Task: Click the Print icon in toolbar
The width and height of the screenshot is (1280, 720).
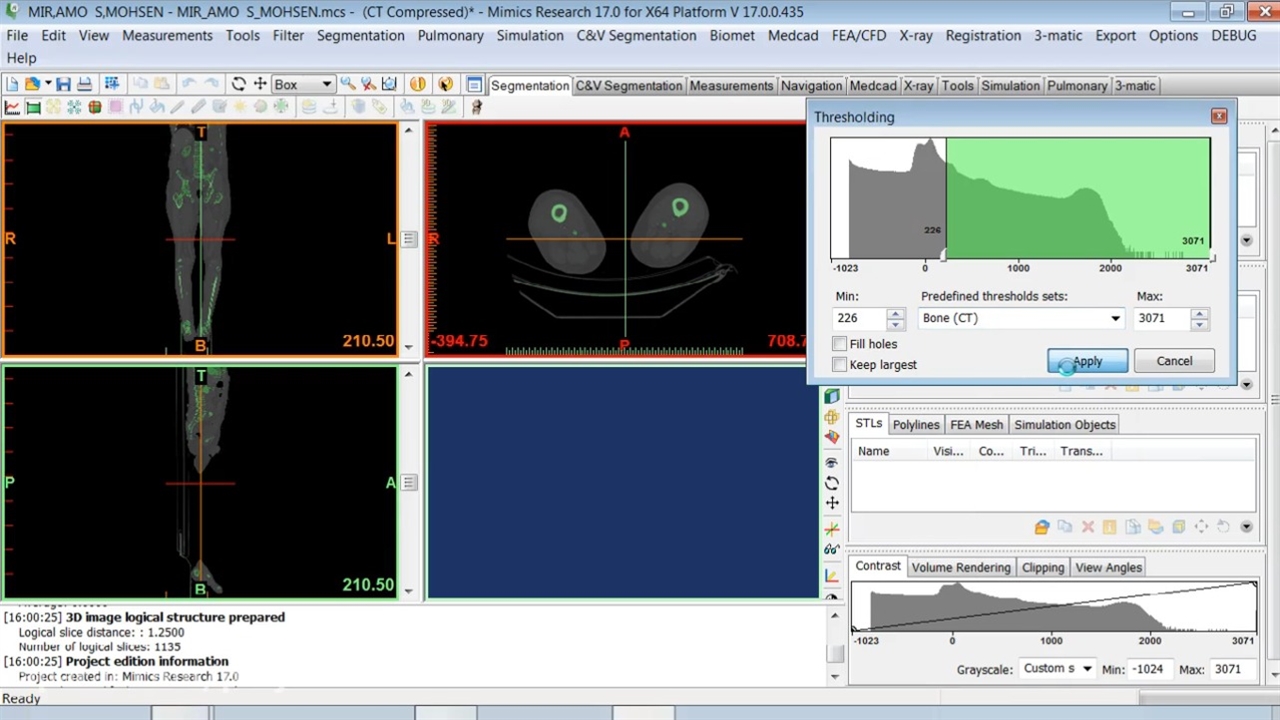Action: pyautogui.click(x=84, y=85)
